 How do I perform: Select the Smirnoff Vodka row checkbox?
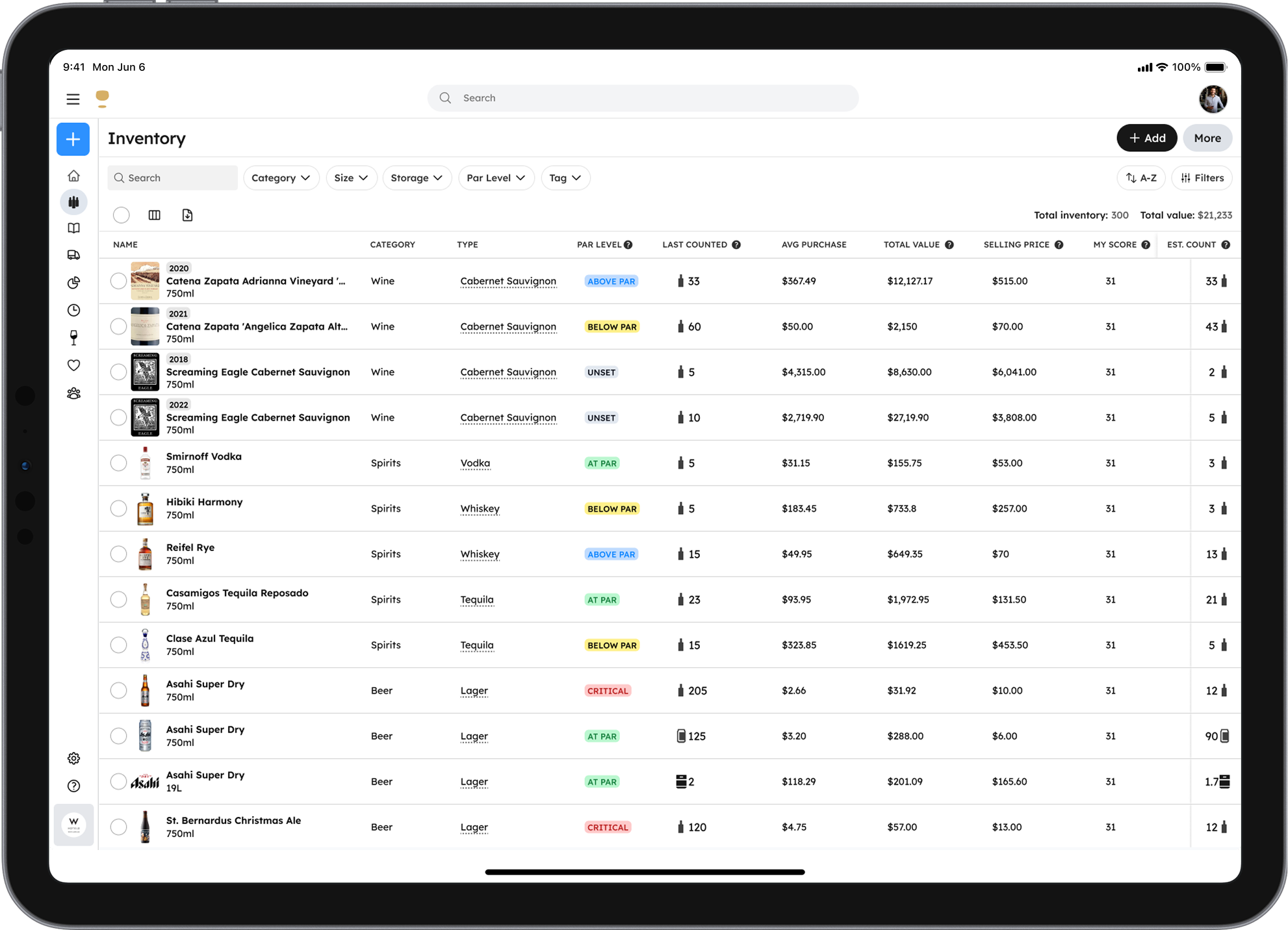(118, 463)
